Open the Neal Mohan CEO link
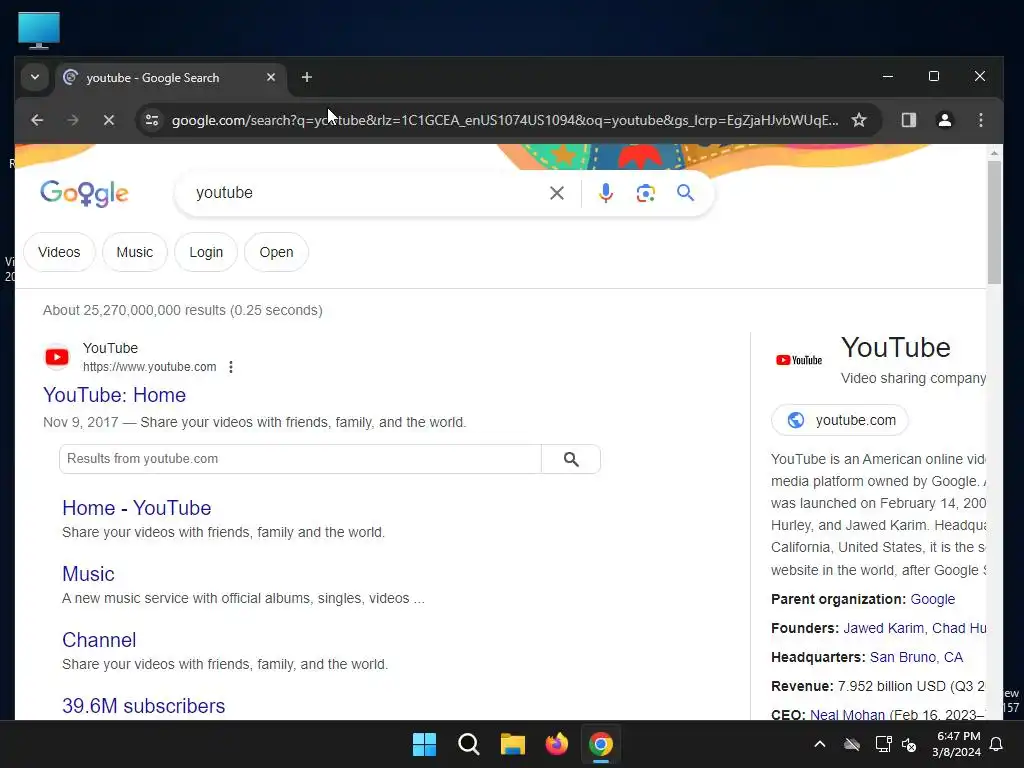Screen dimensions: 1024x768 pyautogui.click(x=847, y=714)
